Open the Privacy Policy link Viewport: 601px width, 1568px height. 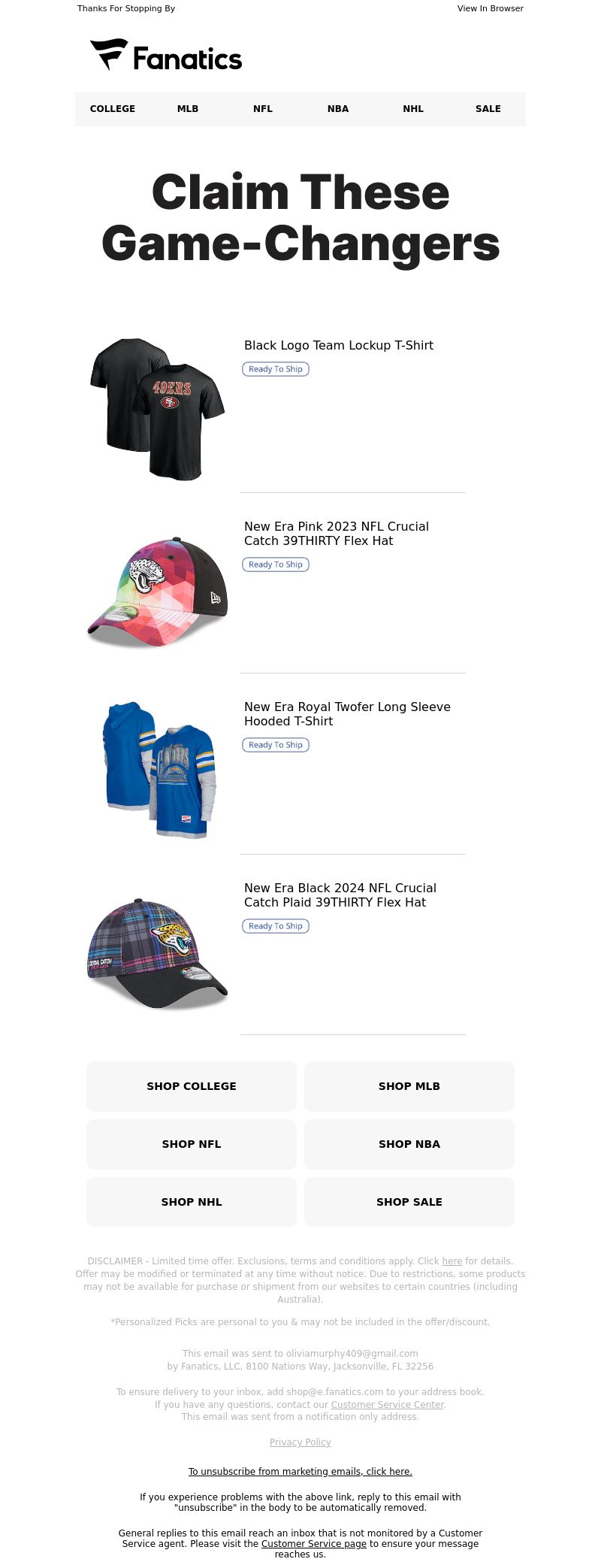pos(300,1442)
